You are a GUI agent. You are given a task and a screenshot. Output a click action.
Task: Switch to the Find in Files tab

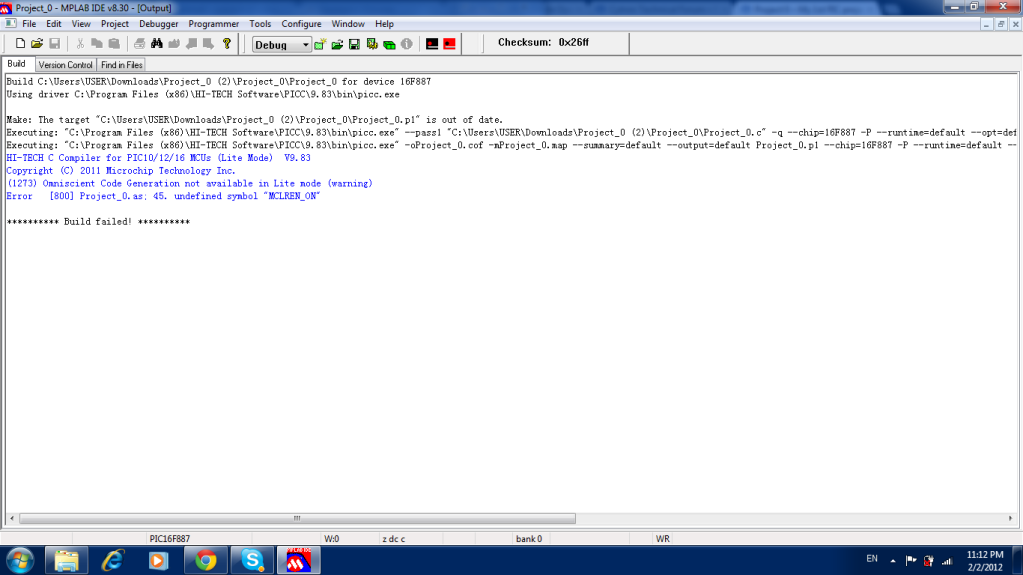121,65
